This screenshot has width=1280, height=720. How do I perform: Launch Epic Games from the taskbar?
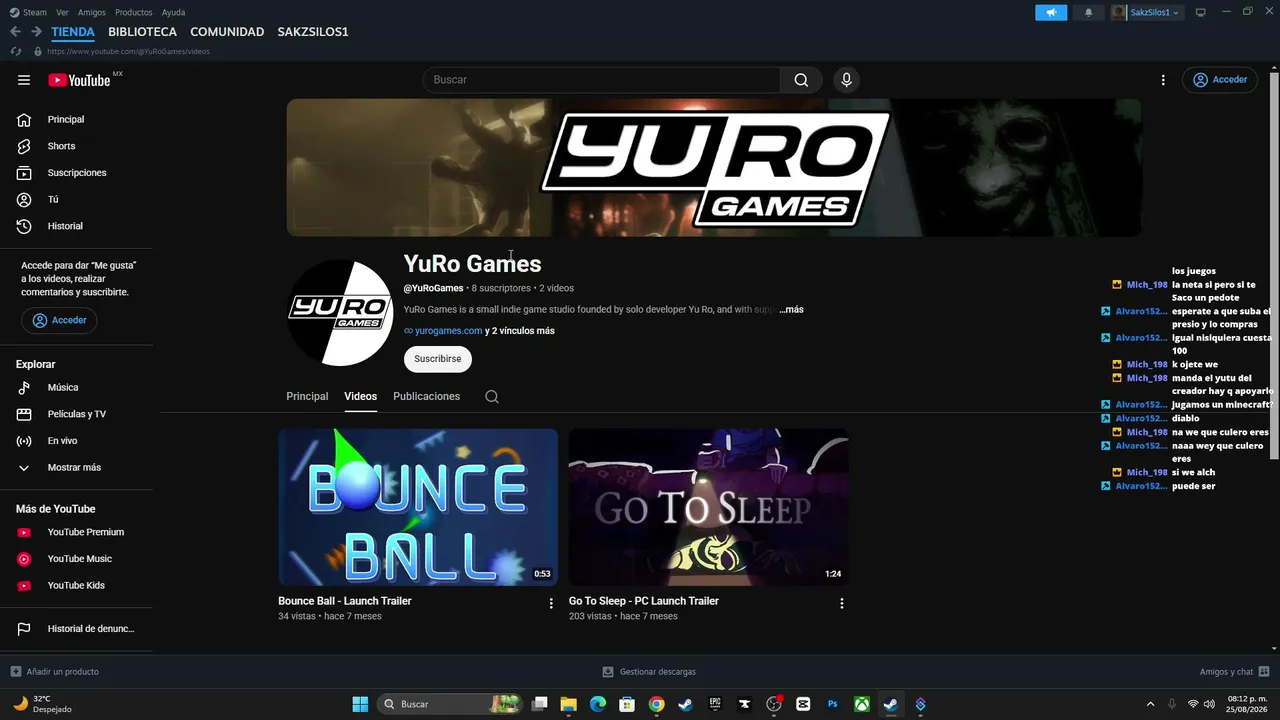[x=715, y=704]
